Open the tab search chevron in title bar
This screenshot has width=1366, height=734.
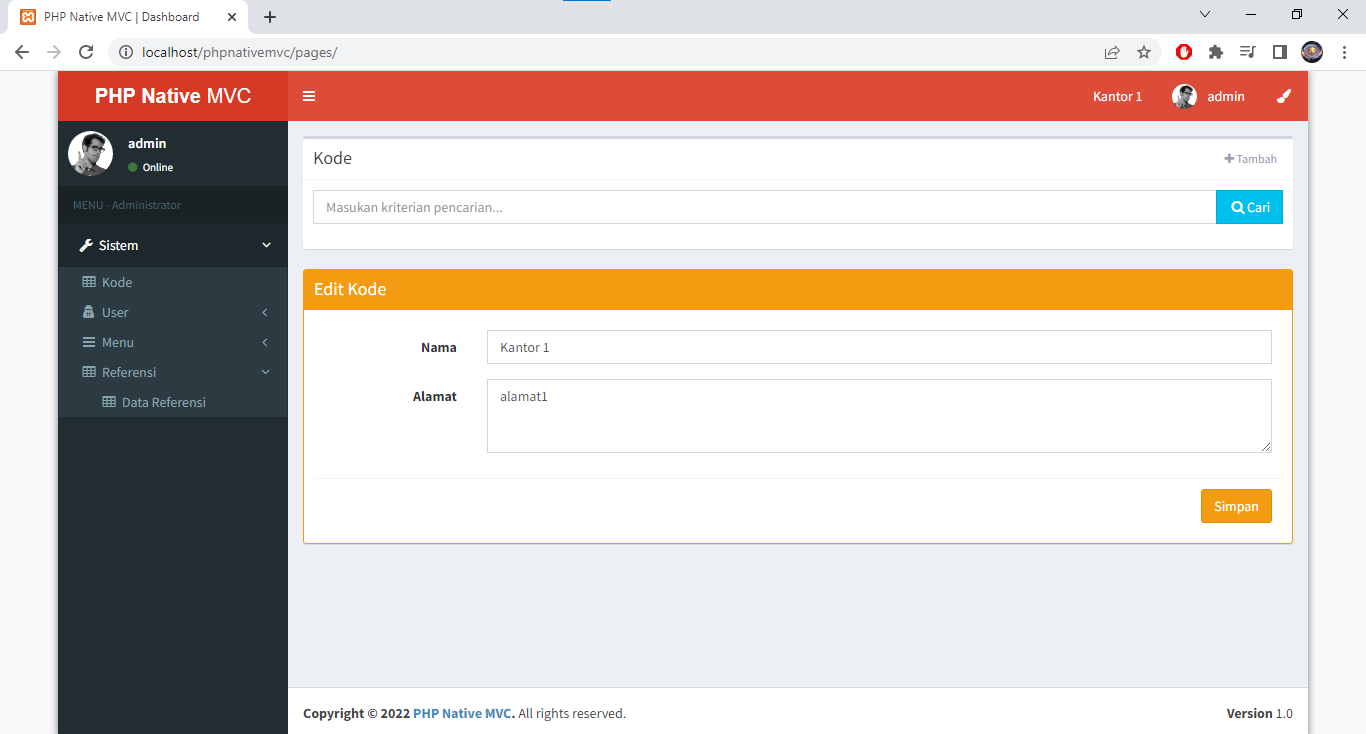coord(1205,14)
